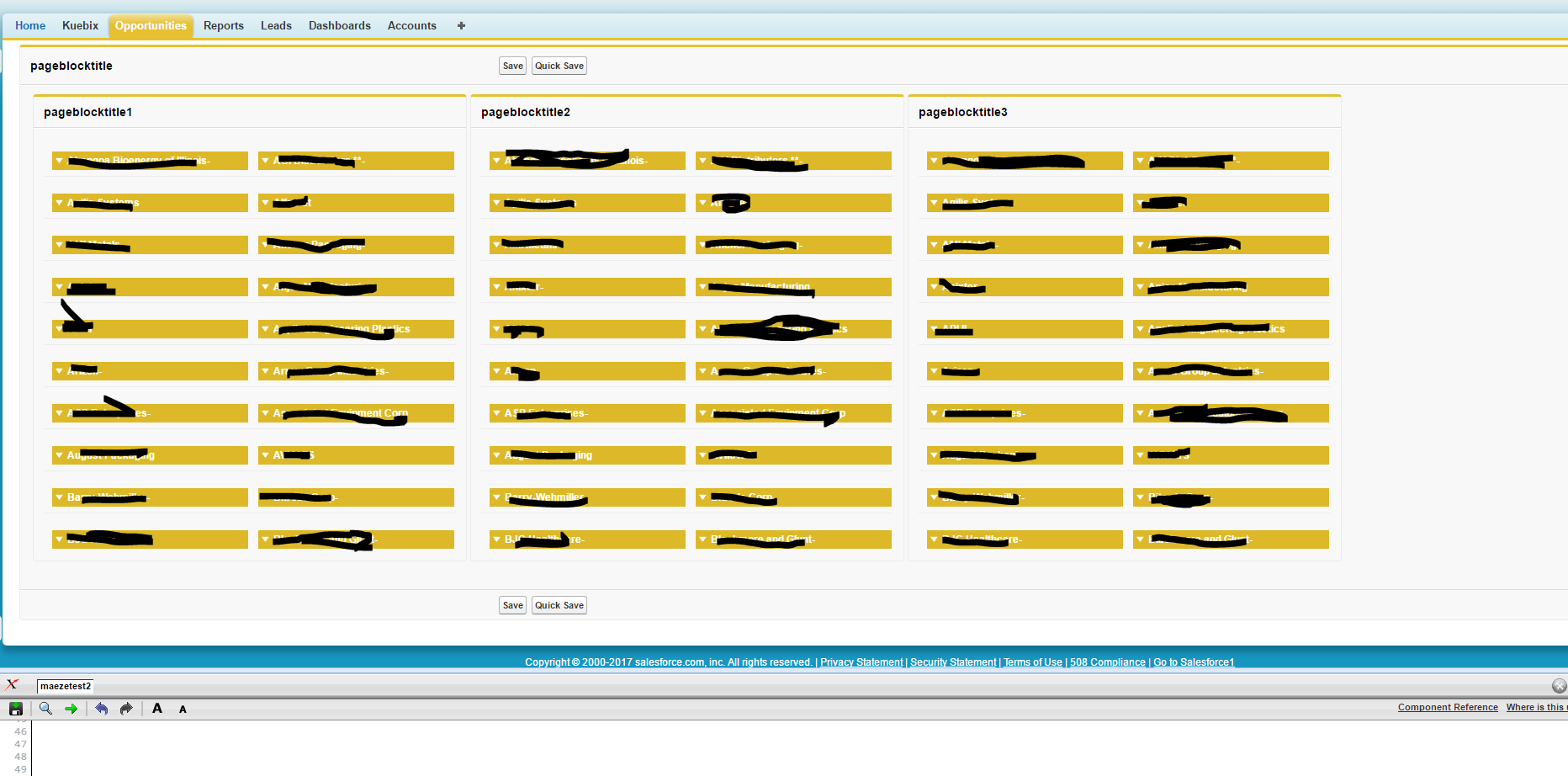This screenshot has width=1568, height=776.
Task: Open search using the magnifying glass icon
Action: pyautogui.click(x=45, y=709)
